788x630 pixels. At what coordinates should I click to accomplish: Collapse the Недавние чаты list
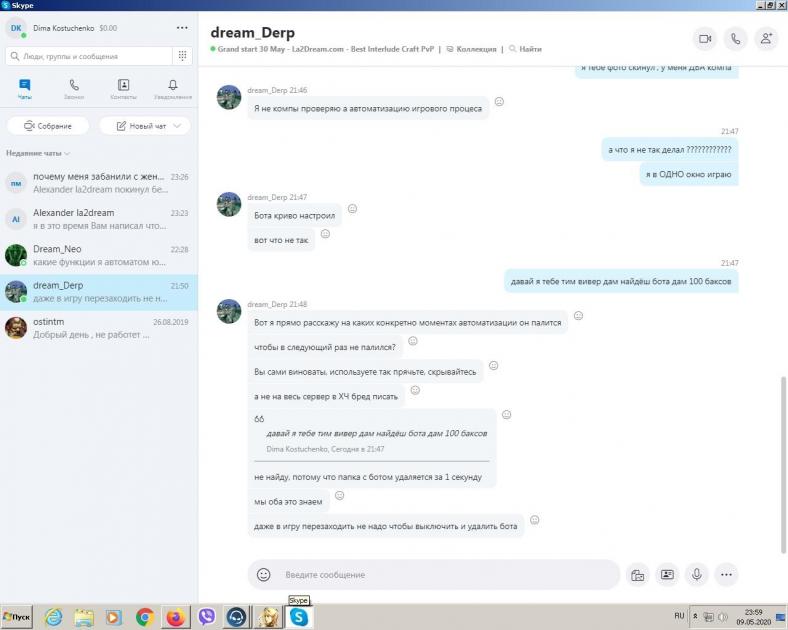point(67,153)
